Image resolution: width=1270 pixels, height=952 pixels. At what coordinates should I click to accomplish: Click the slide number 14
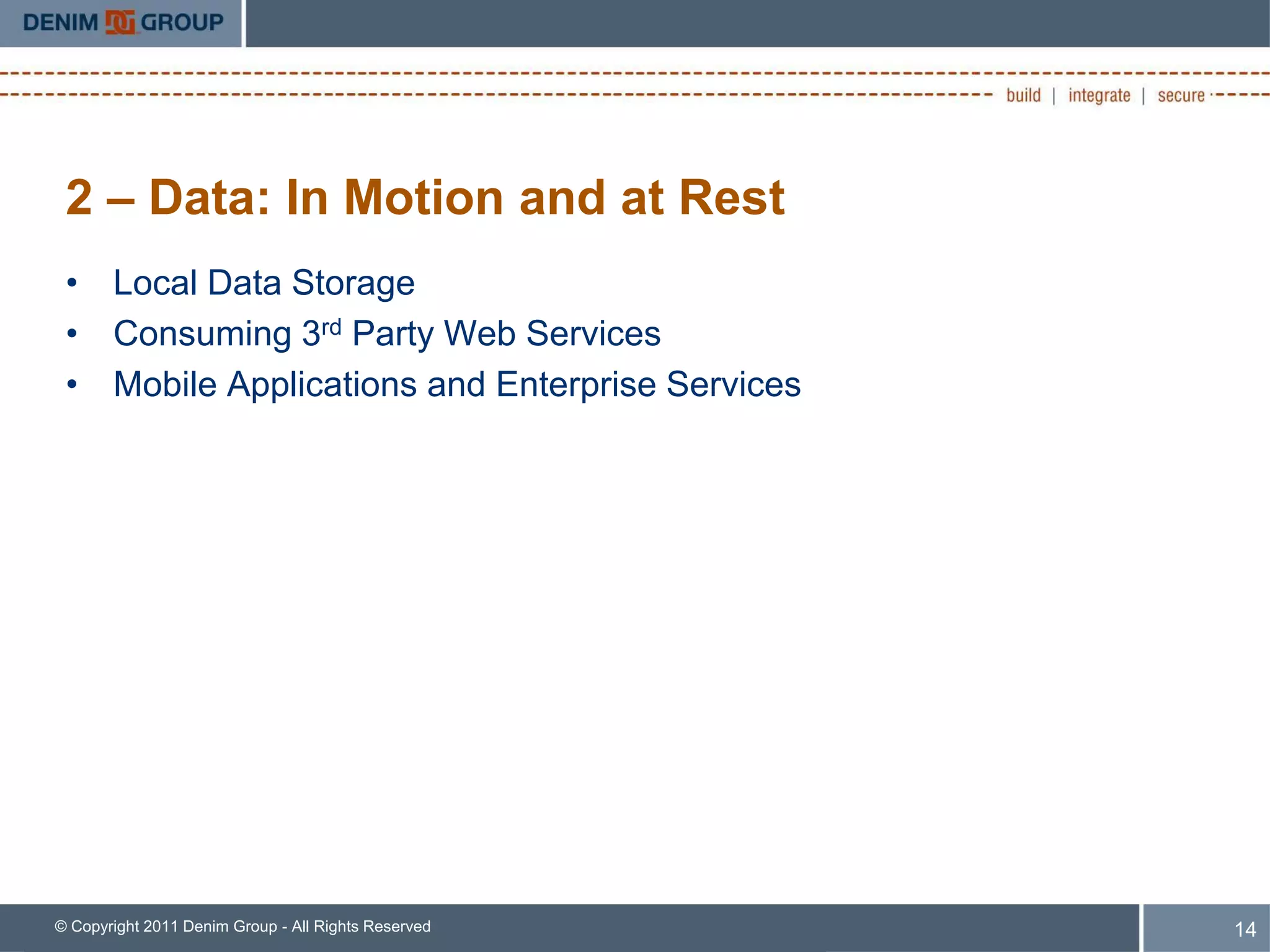pos(1245,929)
